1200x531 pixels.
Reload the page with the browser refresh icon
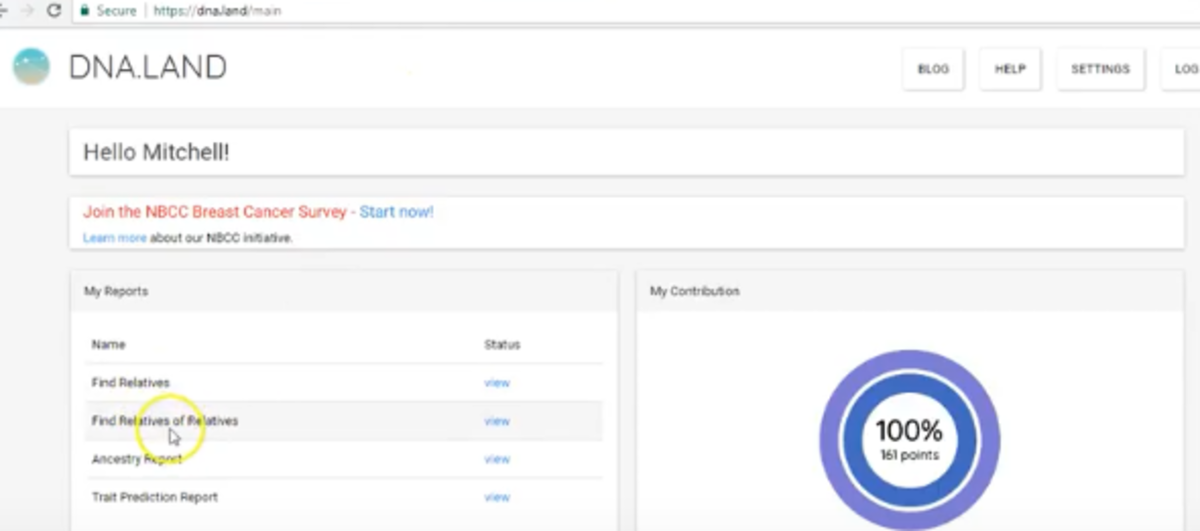(x=55, y=11)
